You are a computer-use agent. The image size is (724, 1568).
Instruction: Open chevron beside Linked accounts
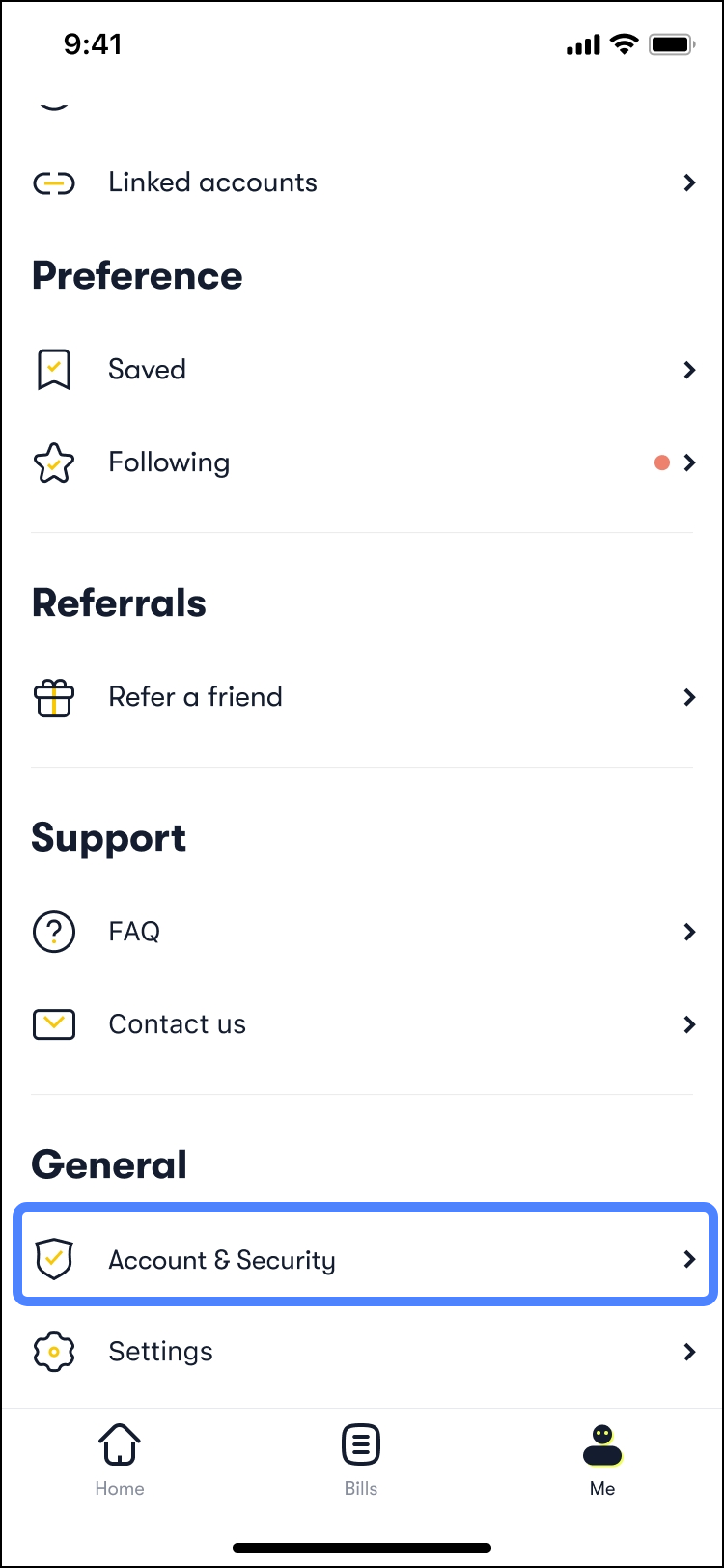(689, 182)
